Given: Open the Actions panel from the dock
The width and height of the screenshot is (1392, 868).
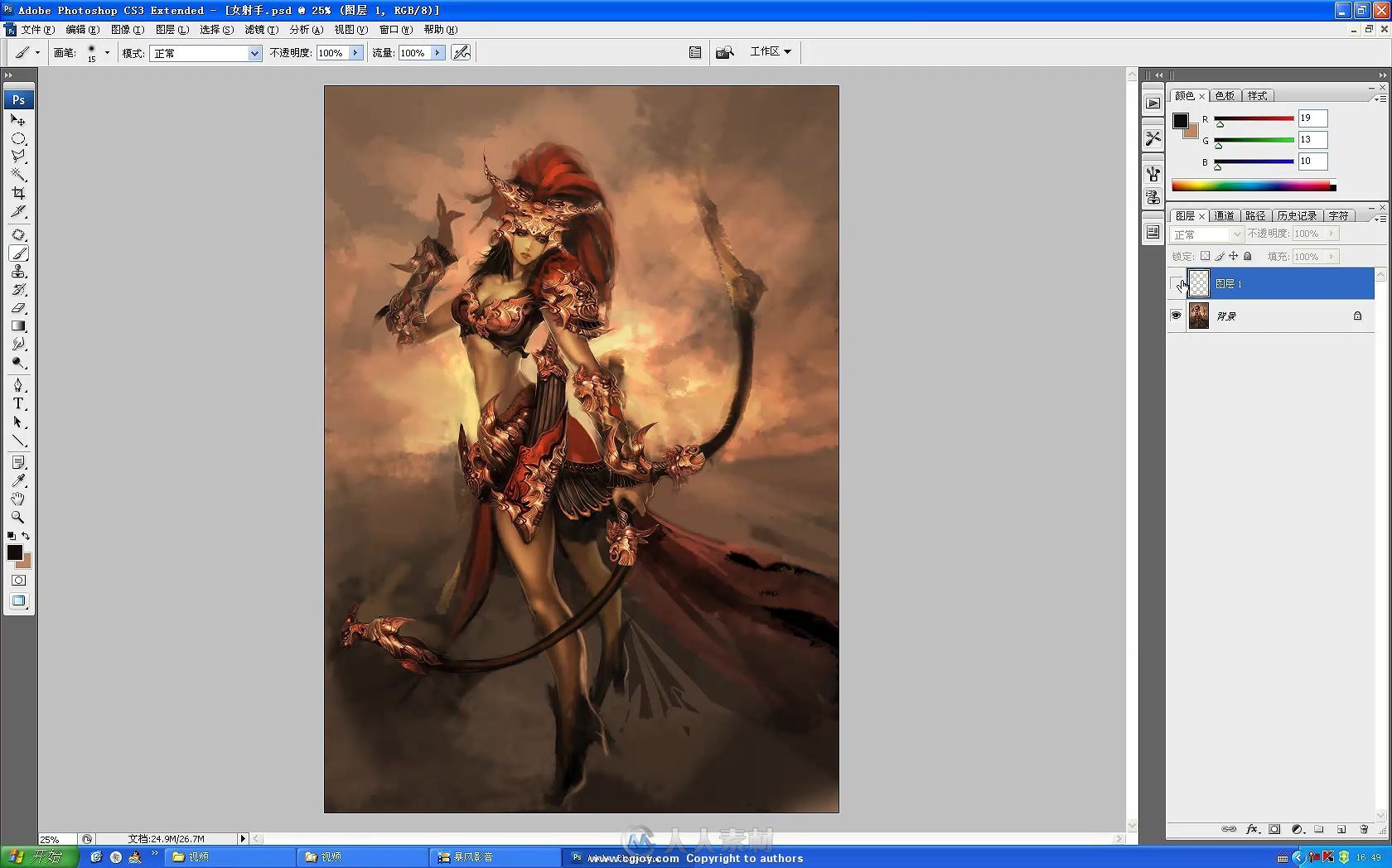Looking at the screenshot, I should coord(1153,104).
